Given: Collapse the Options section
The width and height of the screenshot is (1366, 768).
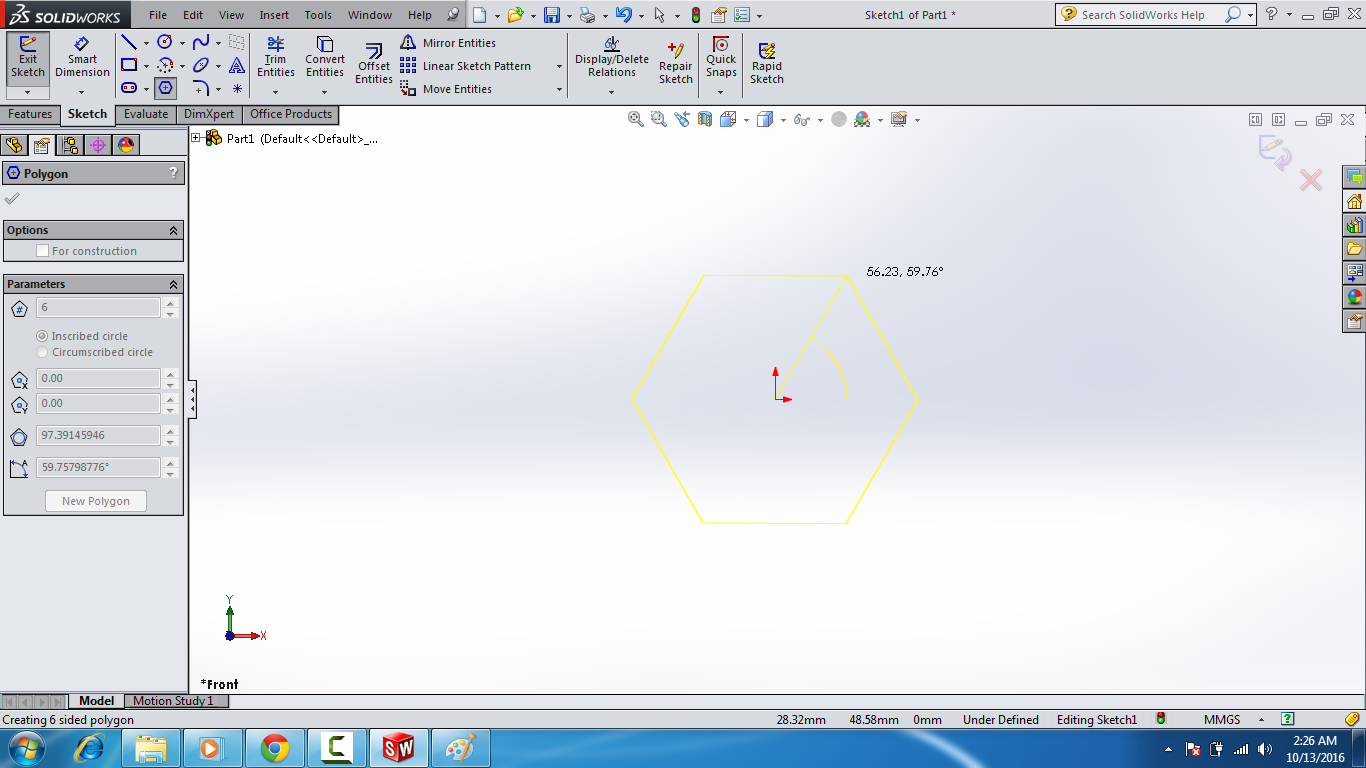Looking at the screenshot, I should tap(174, 230).
